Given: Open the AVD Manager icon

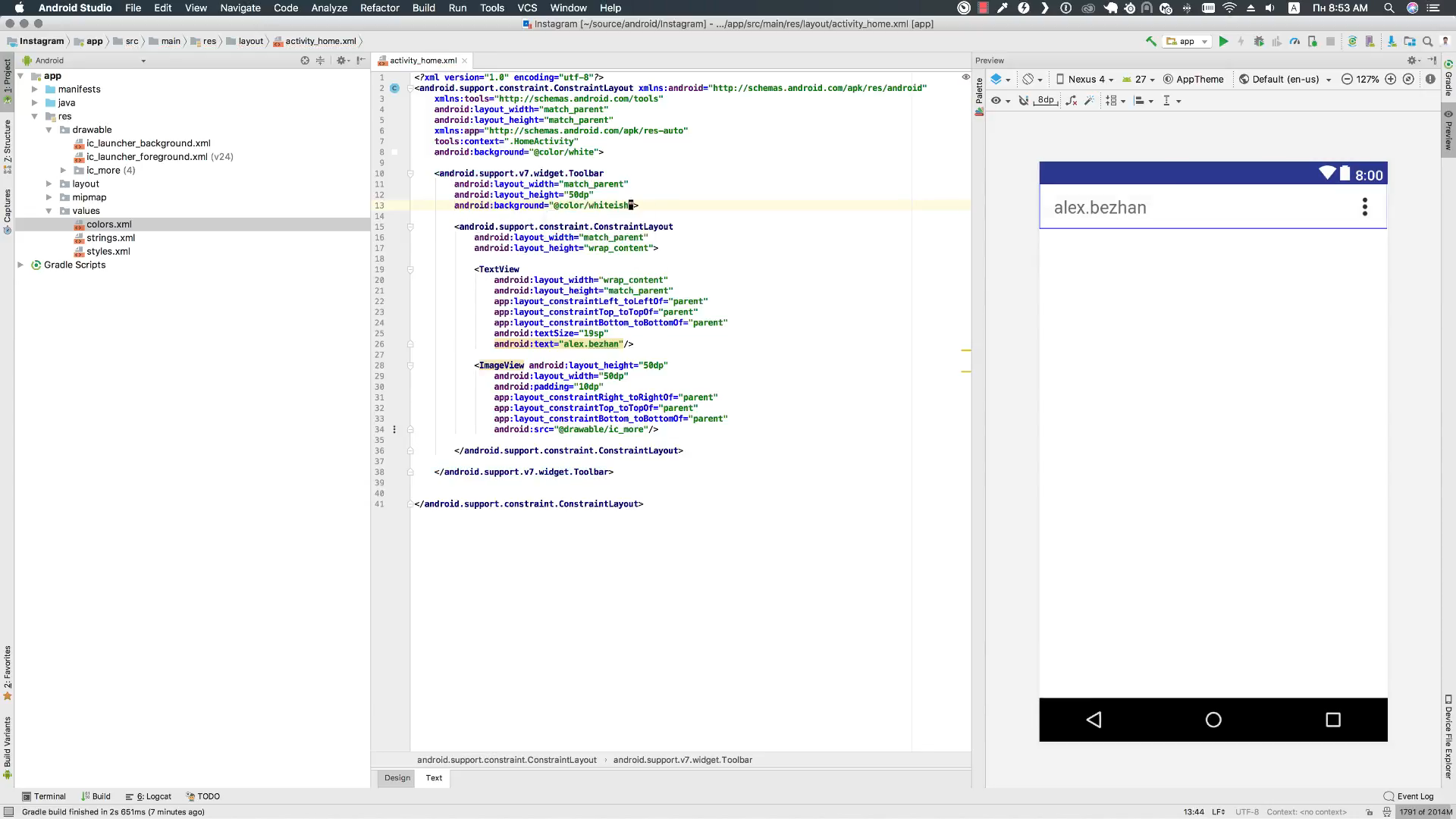Looking at the screenshot, I should [x=1370, y=42].
